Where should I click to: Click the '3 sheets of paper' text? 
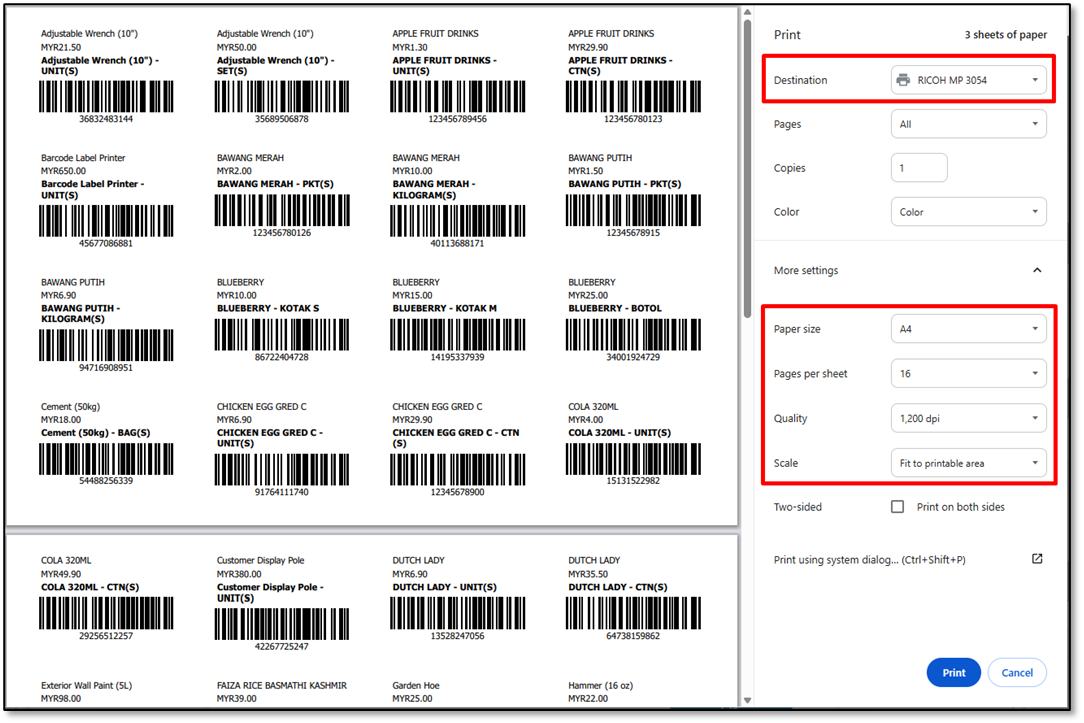[x=1006, y=35]
